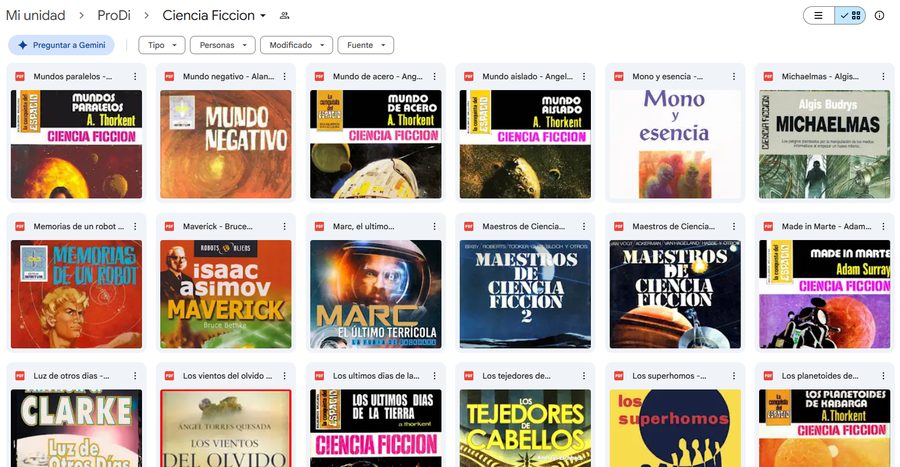The image size is (900, 467).
Task: Open more options for Mono y esencia
Action: point(734,76)
